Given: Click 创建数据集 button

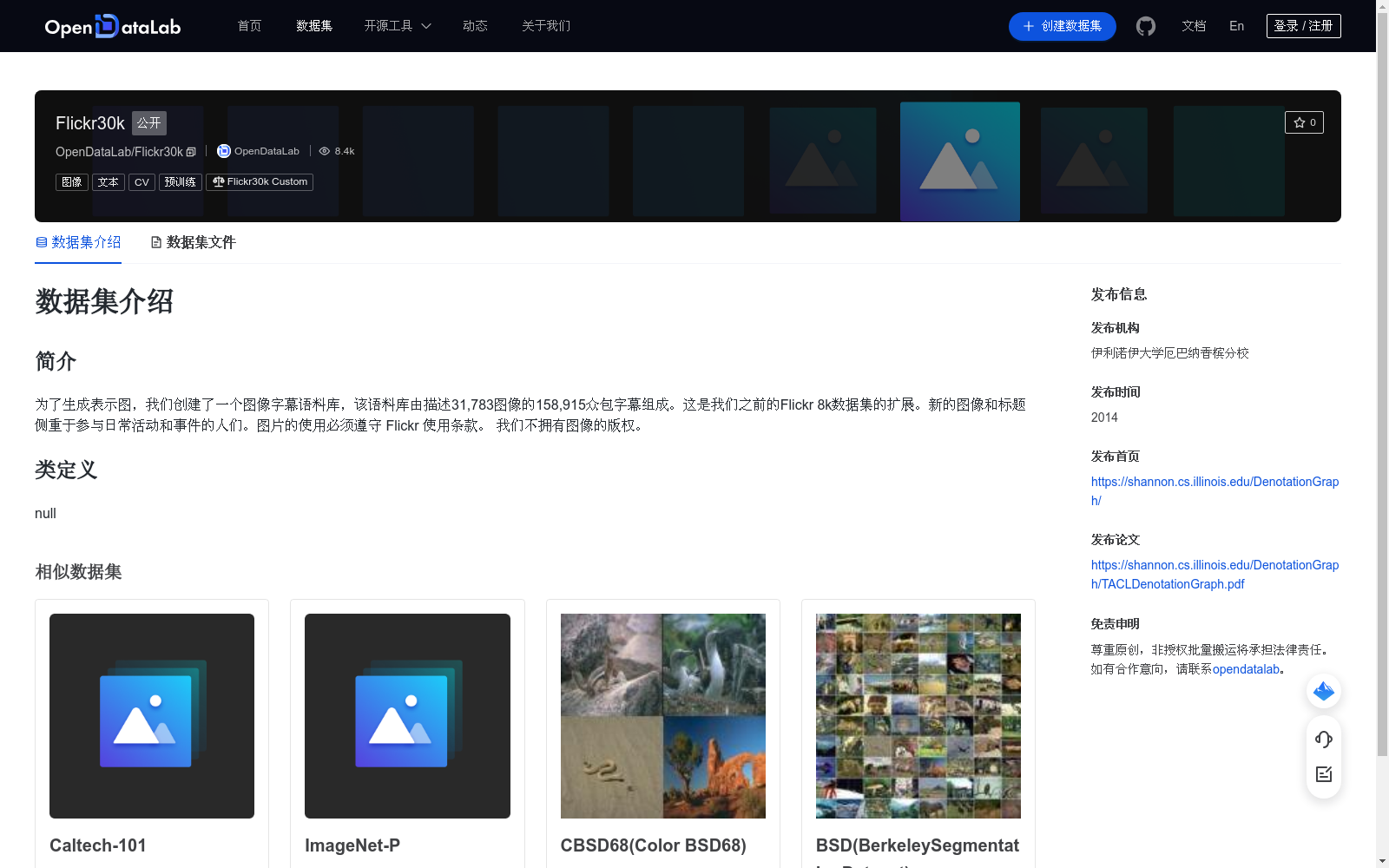Looking at the screenshot, I should tap(1062, 26).
